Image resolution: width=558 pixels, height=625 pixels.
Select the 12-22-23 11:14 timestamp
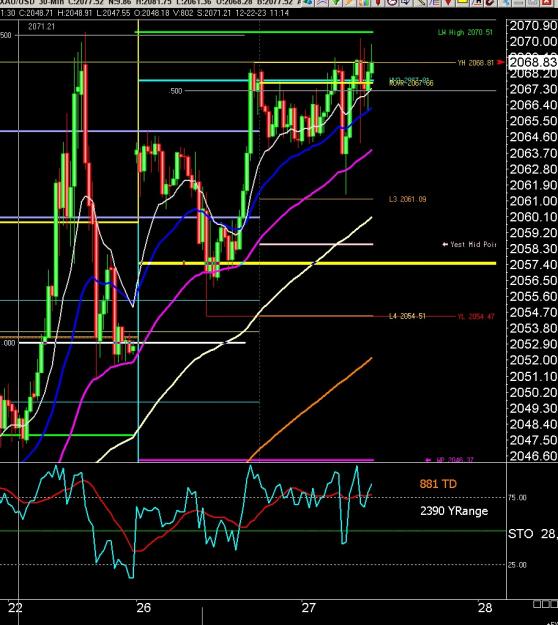click(x=262, y=13)
